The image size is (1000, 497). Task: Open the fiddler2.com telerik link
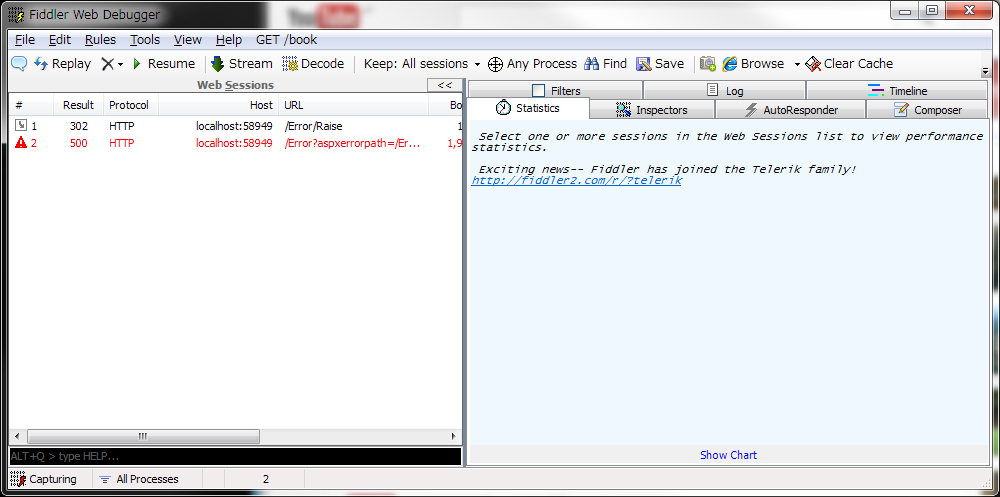point(577,181)
